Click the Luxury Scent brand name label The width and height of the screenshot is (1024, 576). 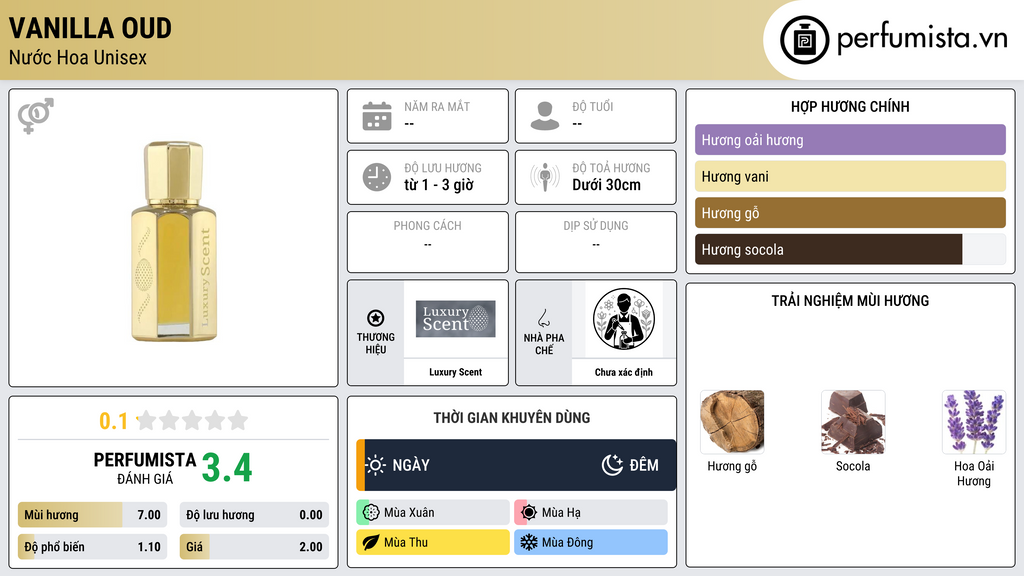tap(455, 372)
